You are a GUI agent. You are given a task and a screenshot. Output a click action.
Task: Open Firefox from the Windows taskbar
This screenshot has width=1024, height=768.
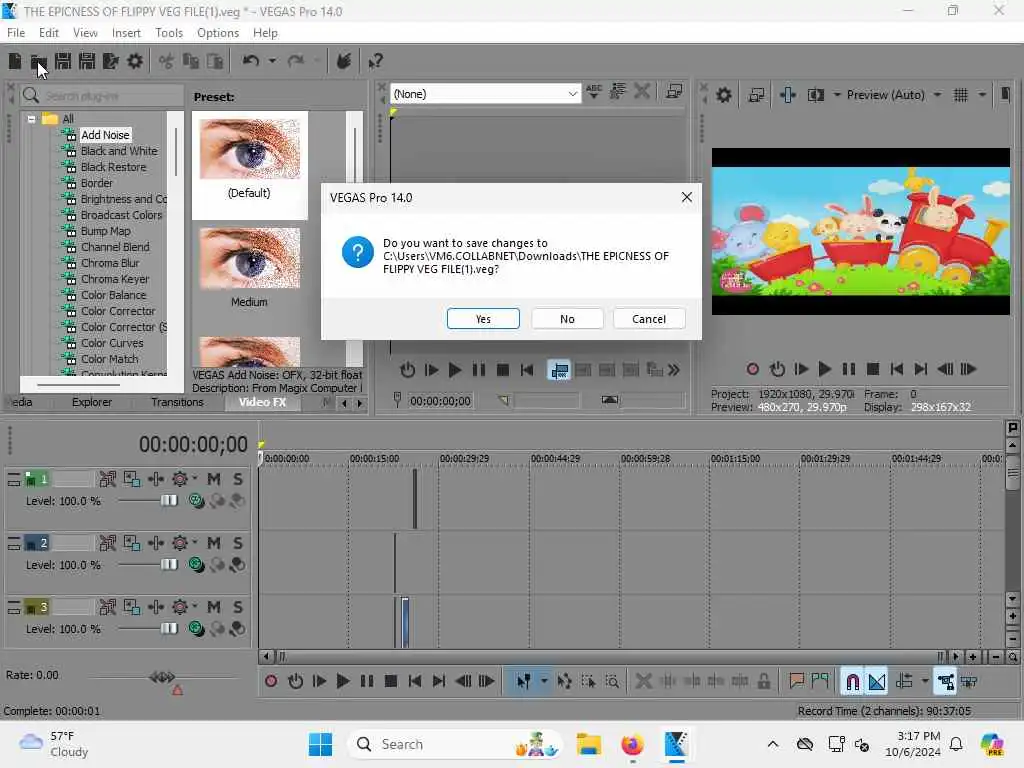[632, 744]
